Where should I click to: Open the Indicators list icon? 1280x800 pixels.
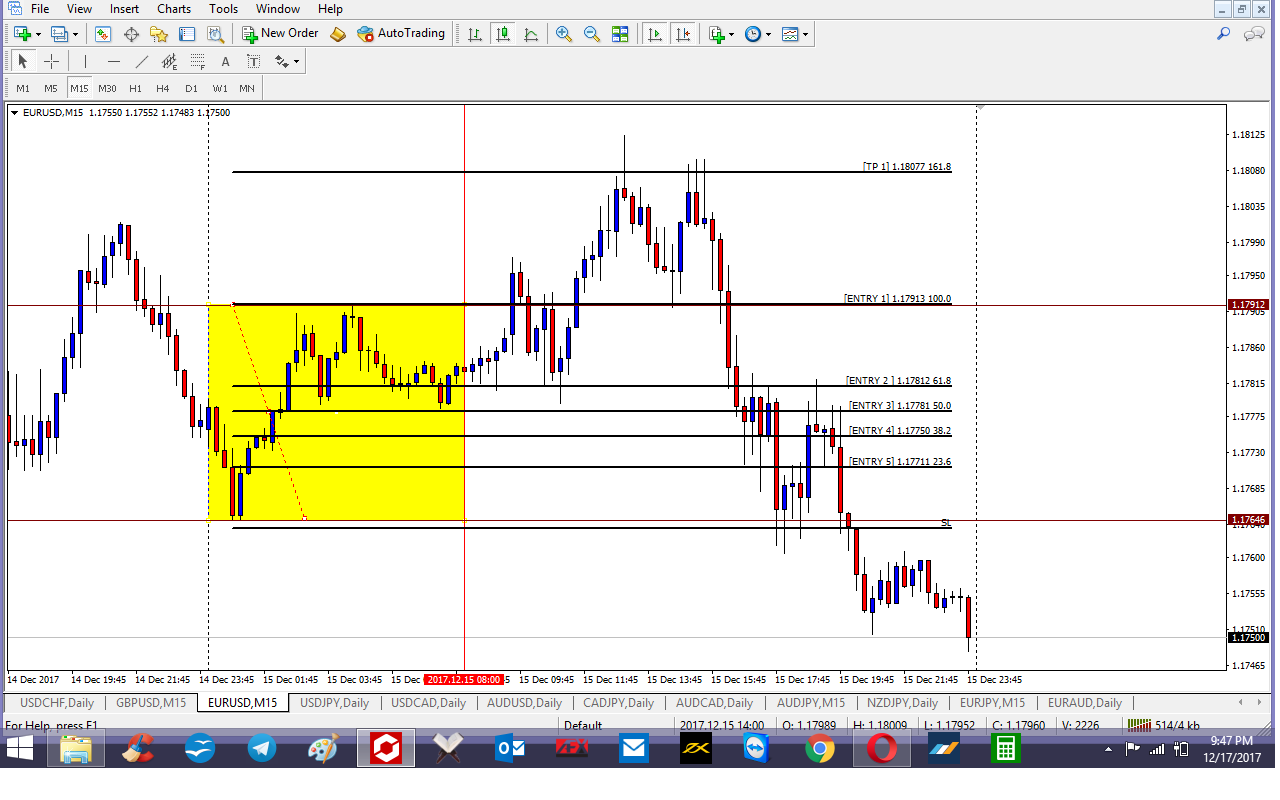(x=717, y=34)
